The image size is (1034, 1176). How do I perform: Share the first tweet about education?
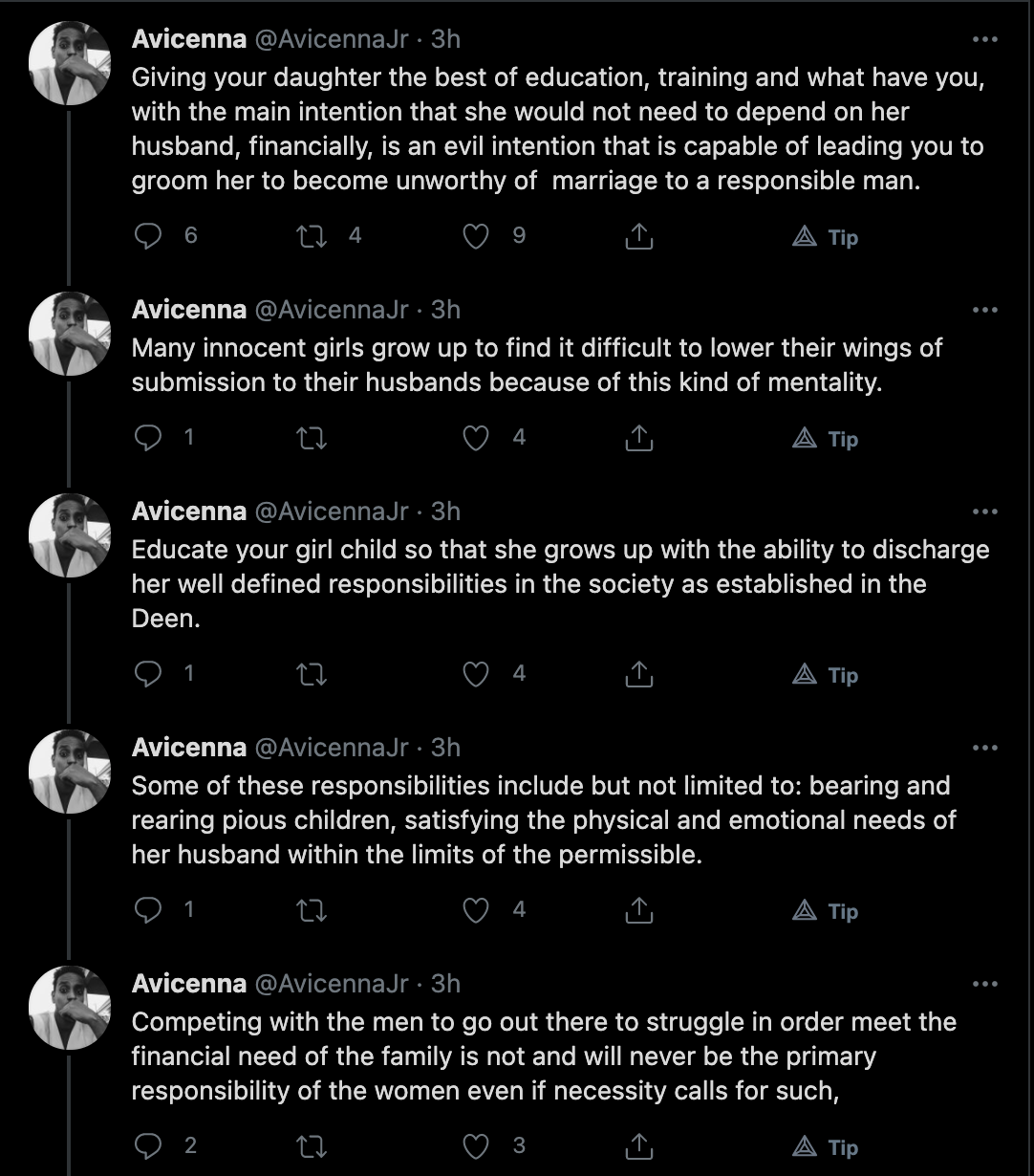click(638, 236)
